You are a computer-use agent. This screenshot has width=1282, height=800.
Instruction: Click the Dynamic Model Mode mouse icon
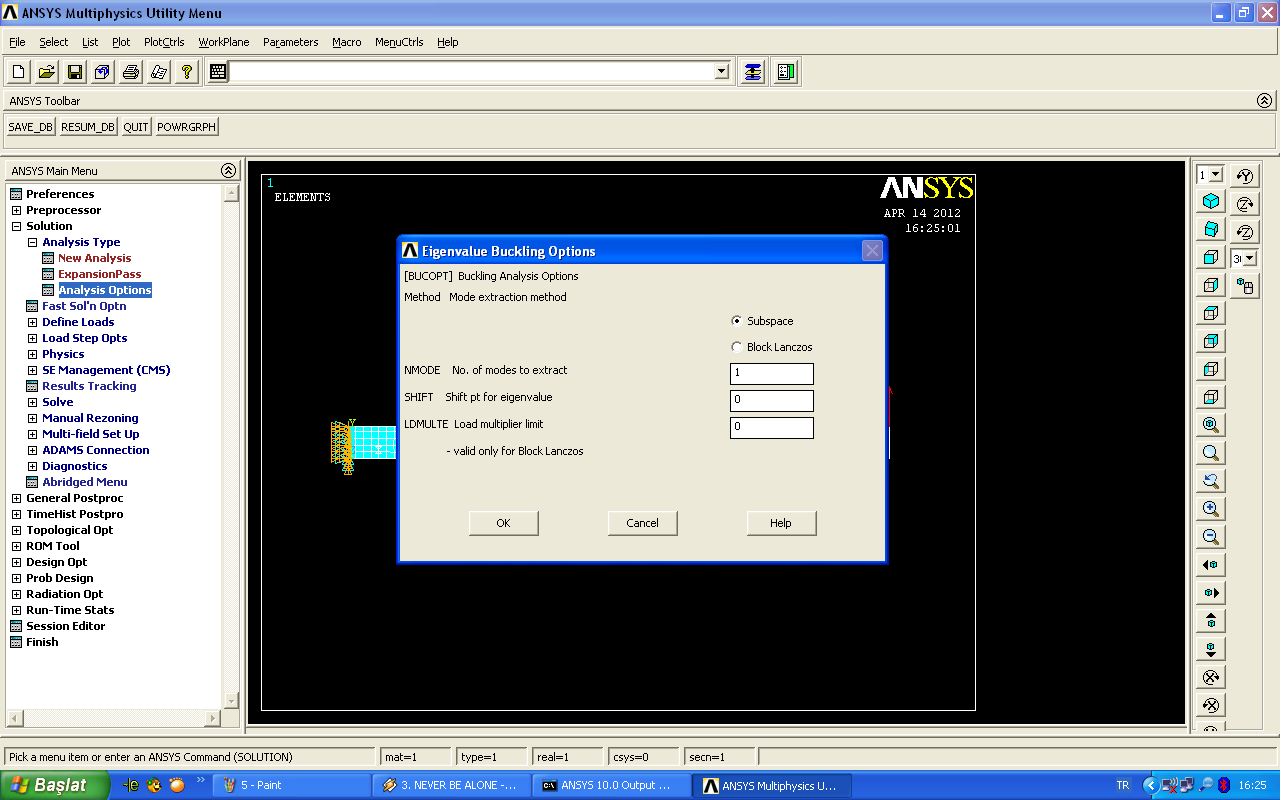(x=1245, y=286)
